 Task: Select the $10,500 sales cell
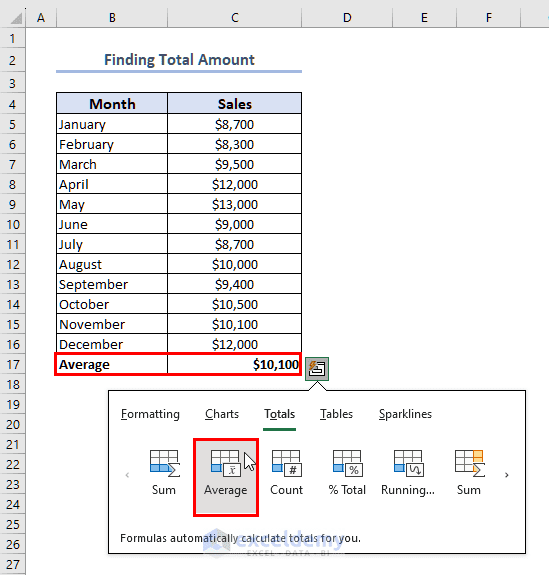pos(235,304)
